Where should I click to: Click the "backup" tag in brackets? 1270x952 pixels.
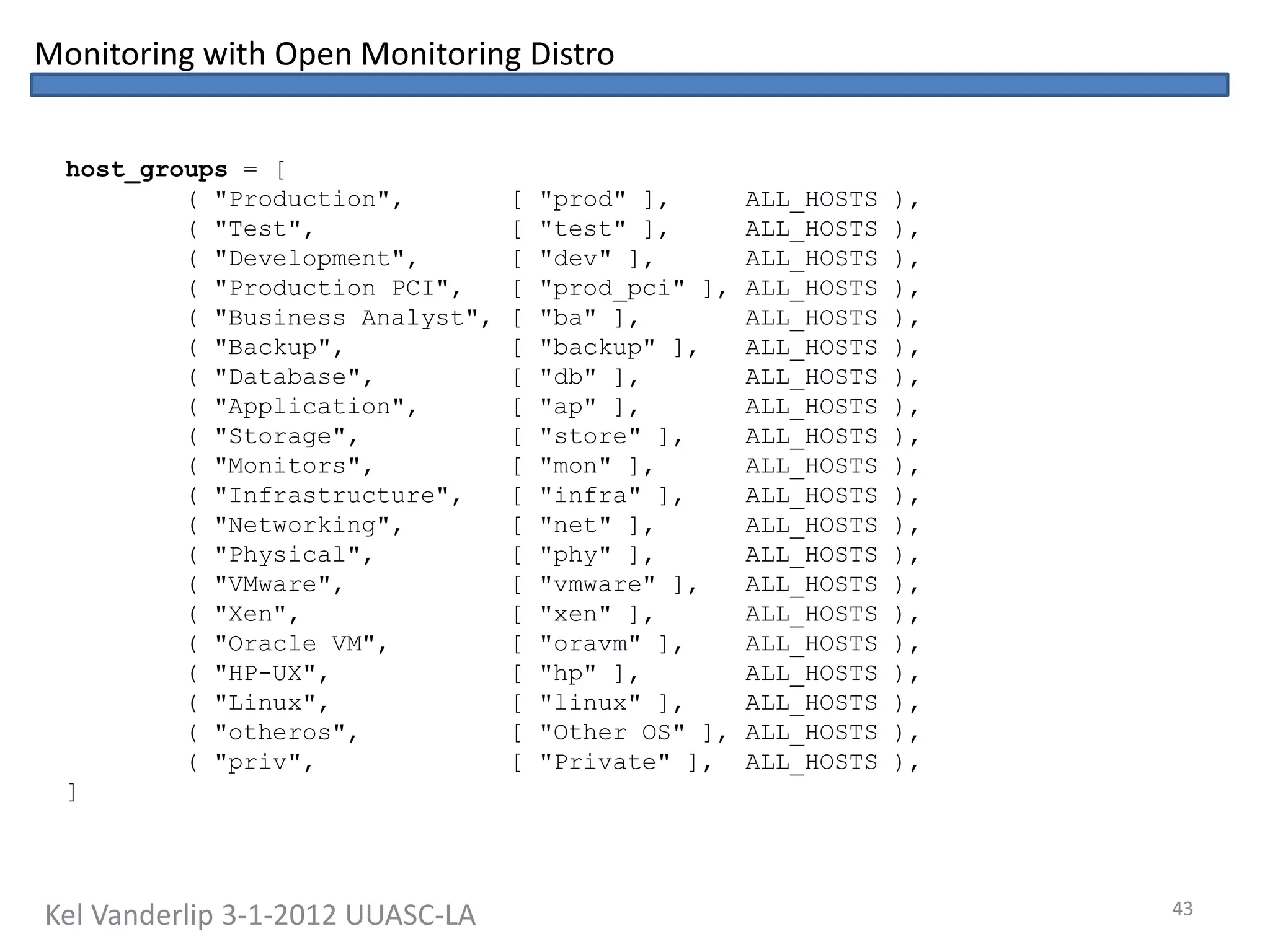click(597, 348)
